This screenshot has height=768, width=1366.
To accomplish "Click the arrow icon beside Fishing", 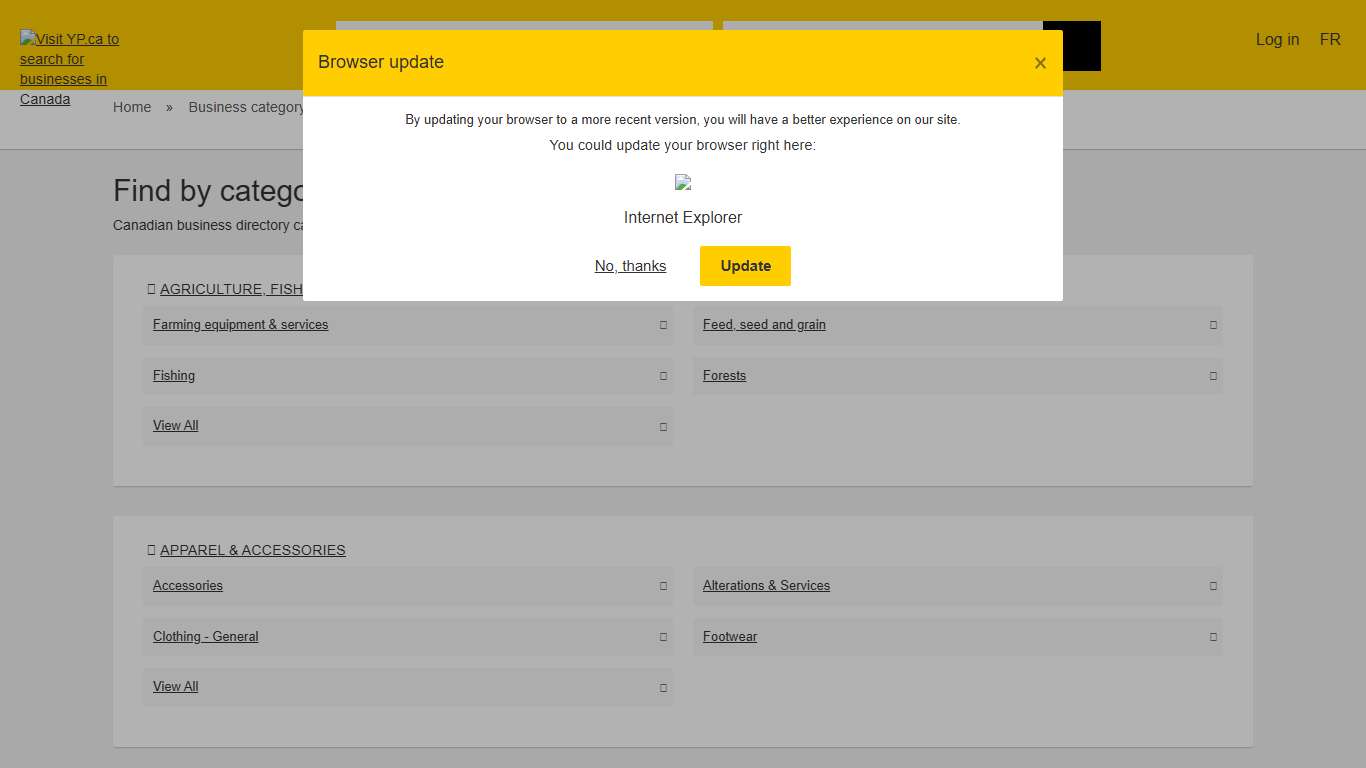I will pos(663,376).
